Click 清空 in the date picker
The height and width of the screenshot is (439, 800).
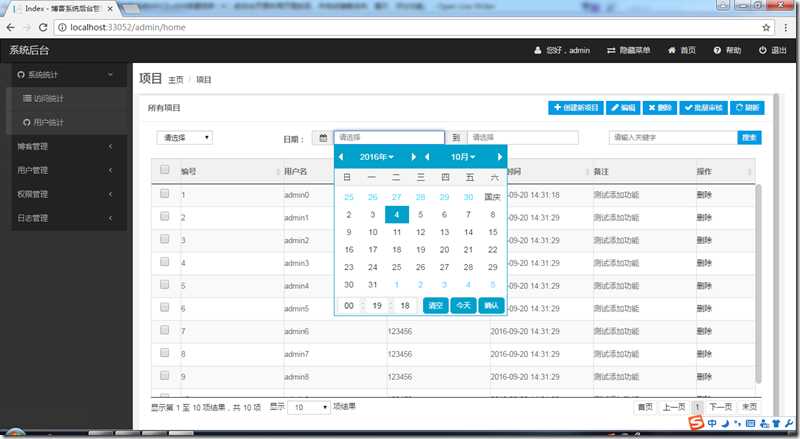pyautogui.click(x=436, y=306)
